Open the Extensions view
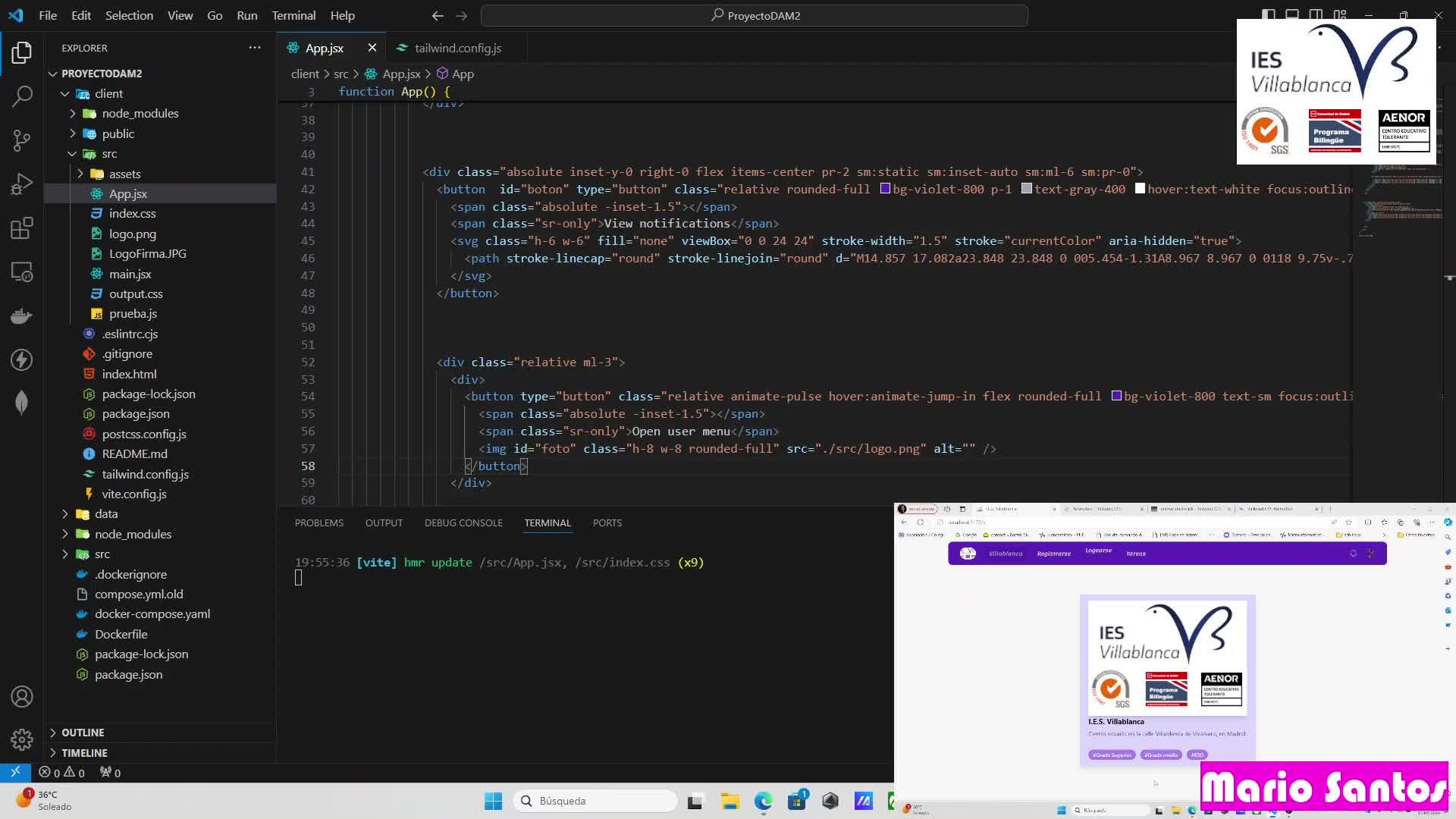1456x819 pixels. click(x=22, y=228)
